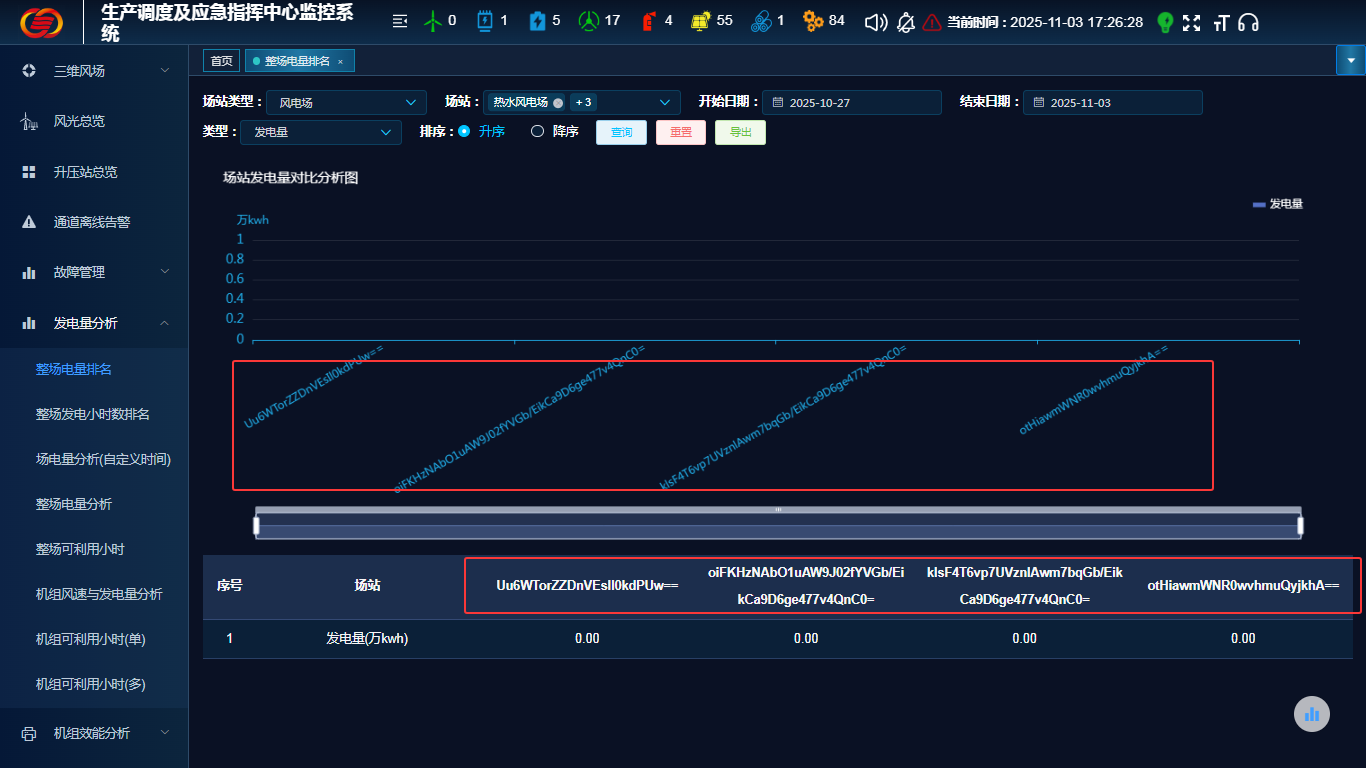Click the yellow solar panel status icon
Viewport: 1366px width, 768px height.
click(701, 21)
